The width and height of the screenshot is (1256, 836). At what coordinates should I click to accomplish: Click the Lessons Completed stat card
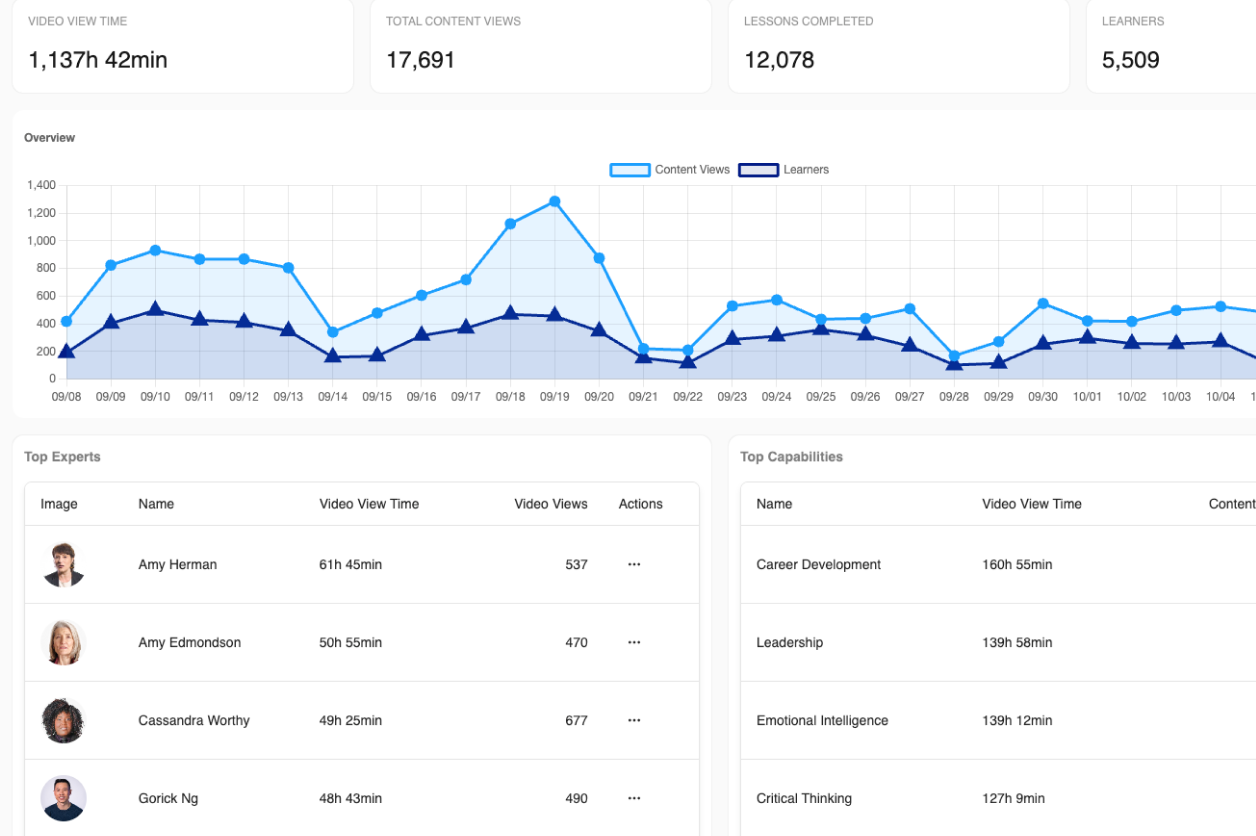pyautogui.click(x=898, y=45)
